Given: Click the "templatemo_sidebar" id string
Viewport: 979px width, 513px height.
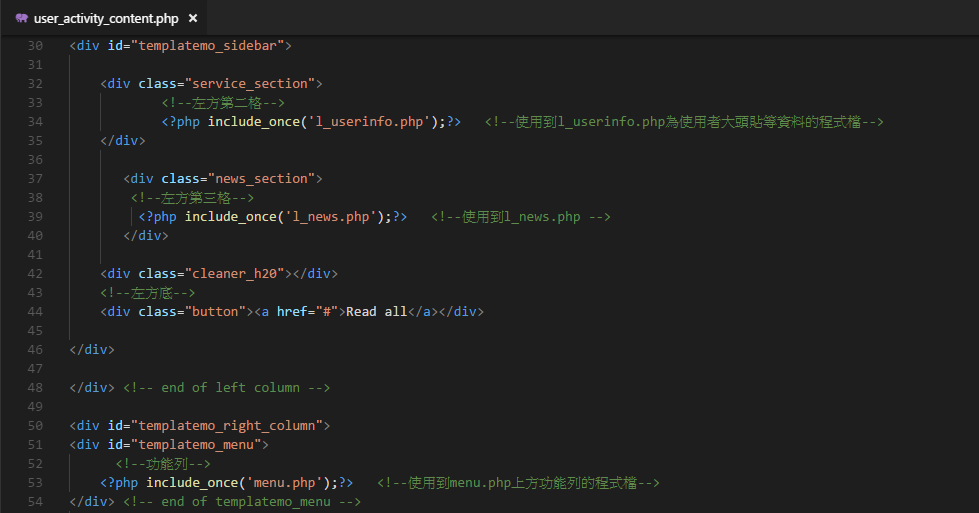Looking at the screenshot, I should (x=207, y=46).
